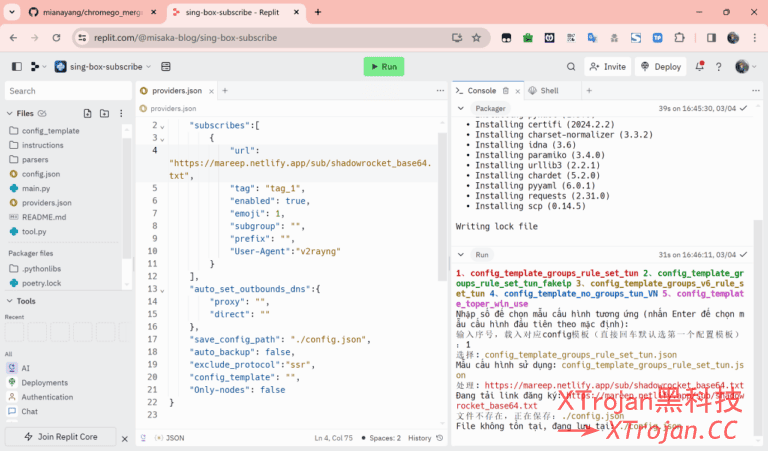Image resolution: width=768 pixels, height=451 pixels.
Task: Bookmark this page with the star icon
Action: (477, 38)
